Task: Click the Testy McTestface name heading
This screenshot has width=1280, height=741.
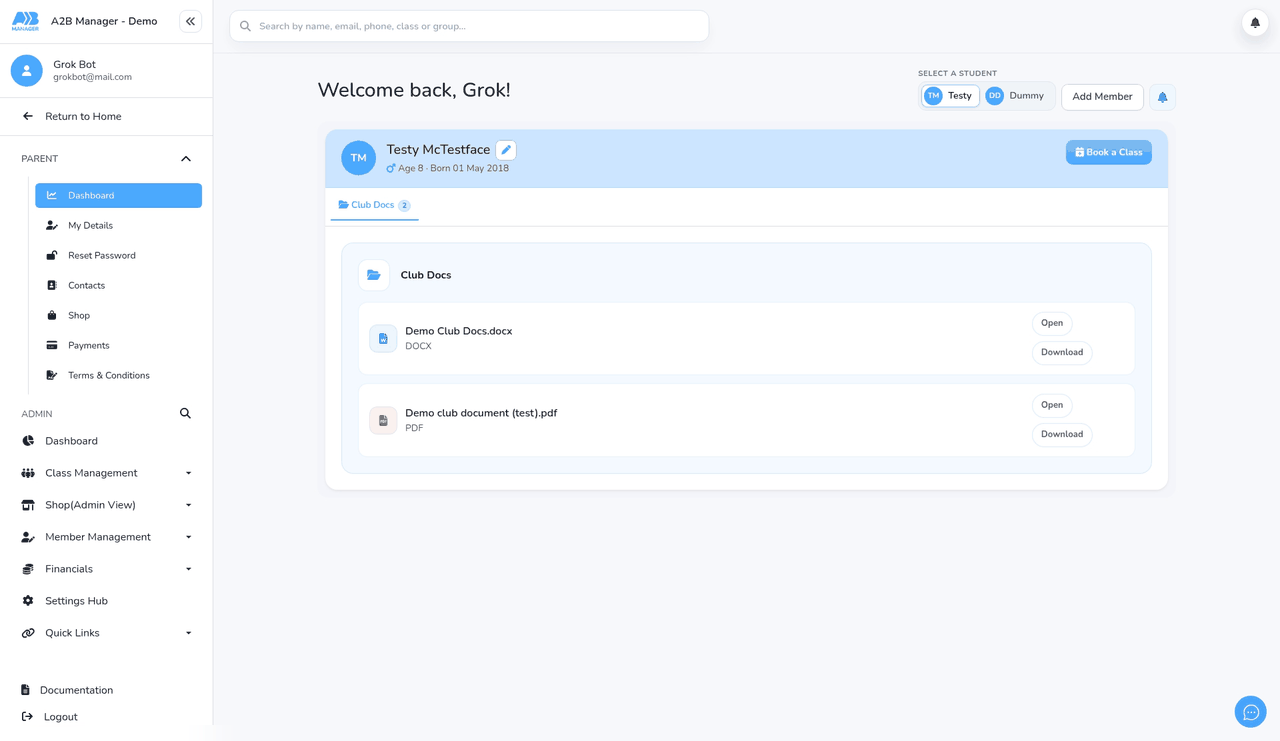Action: (x=438, y=150)
